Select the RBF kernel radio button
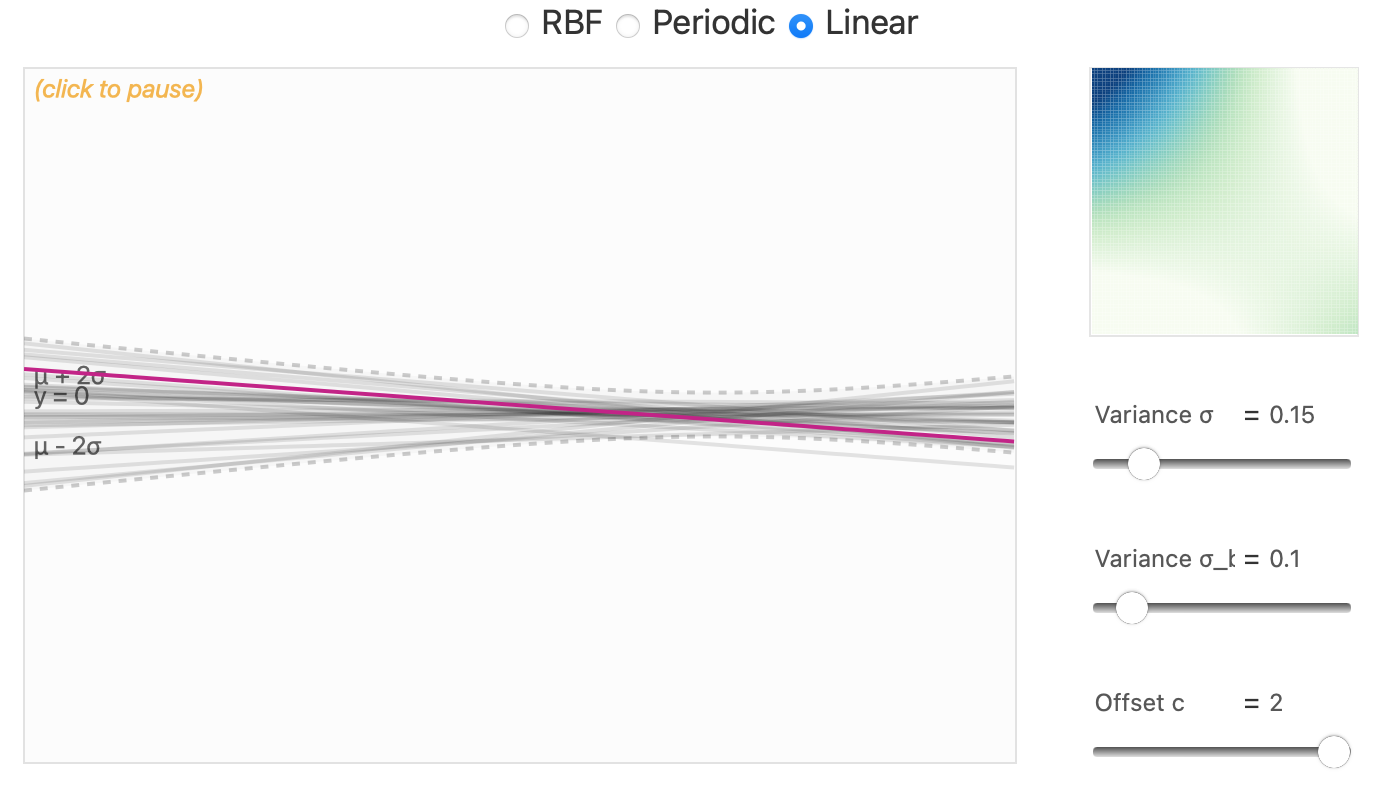Image resolution: width=1380 pixels, height=788 pixels. click(517, 26)
